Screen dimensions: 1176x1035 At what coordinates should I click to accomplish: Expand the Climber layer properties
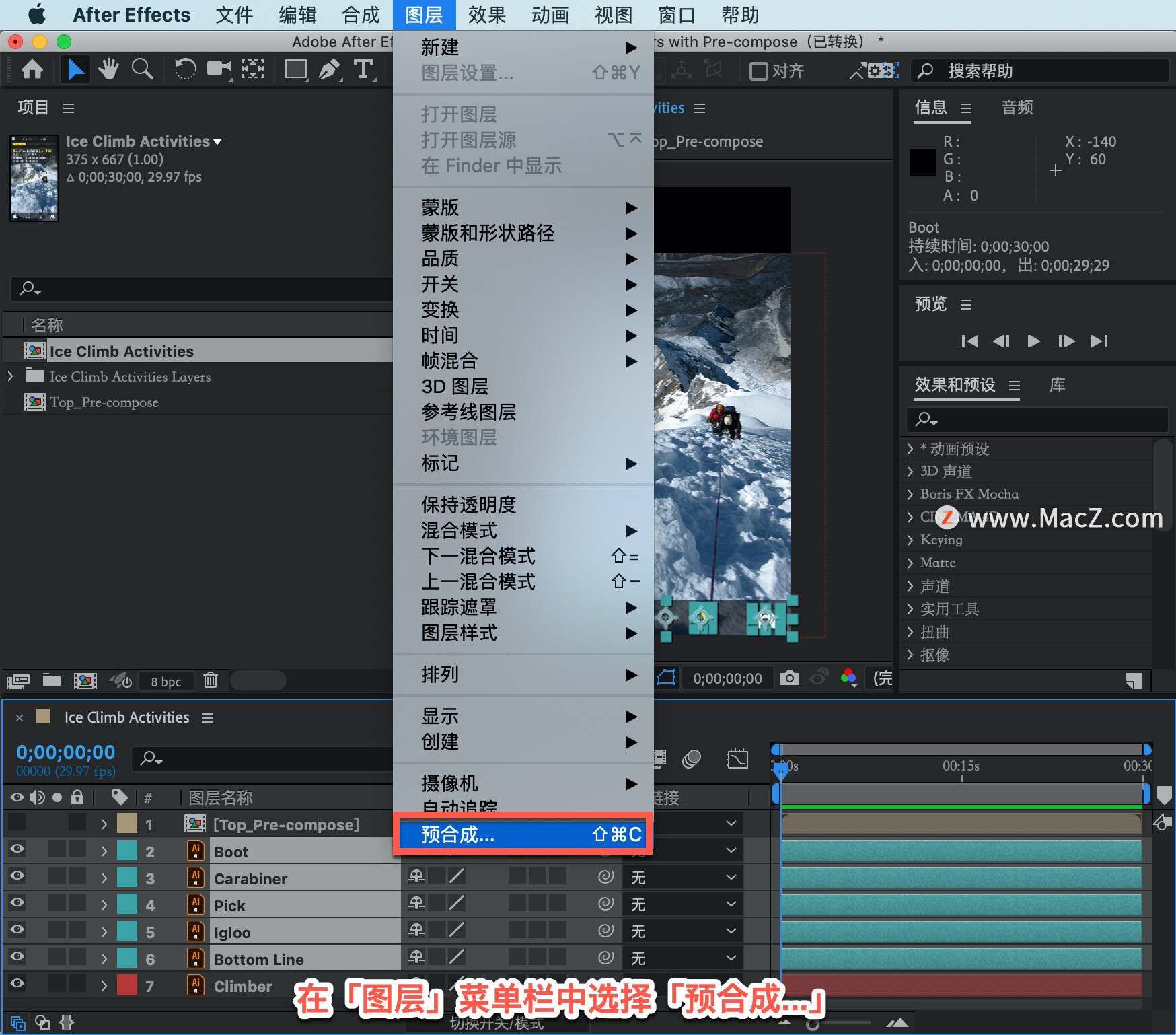[104, 986]
